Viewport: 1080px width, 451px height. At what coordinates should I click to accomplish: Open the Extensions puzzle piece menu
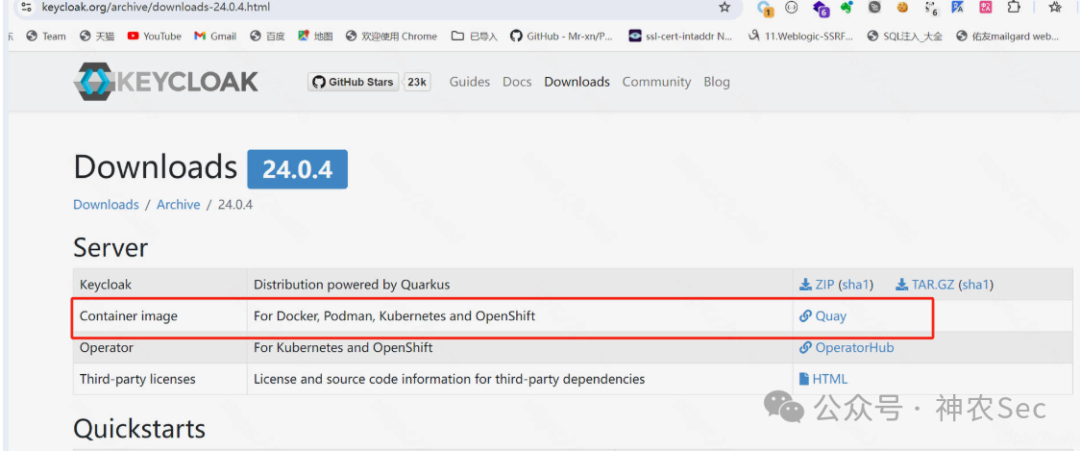click(x=1013, y=7)
